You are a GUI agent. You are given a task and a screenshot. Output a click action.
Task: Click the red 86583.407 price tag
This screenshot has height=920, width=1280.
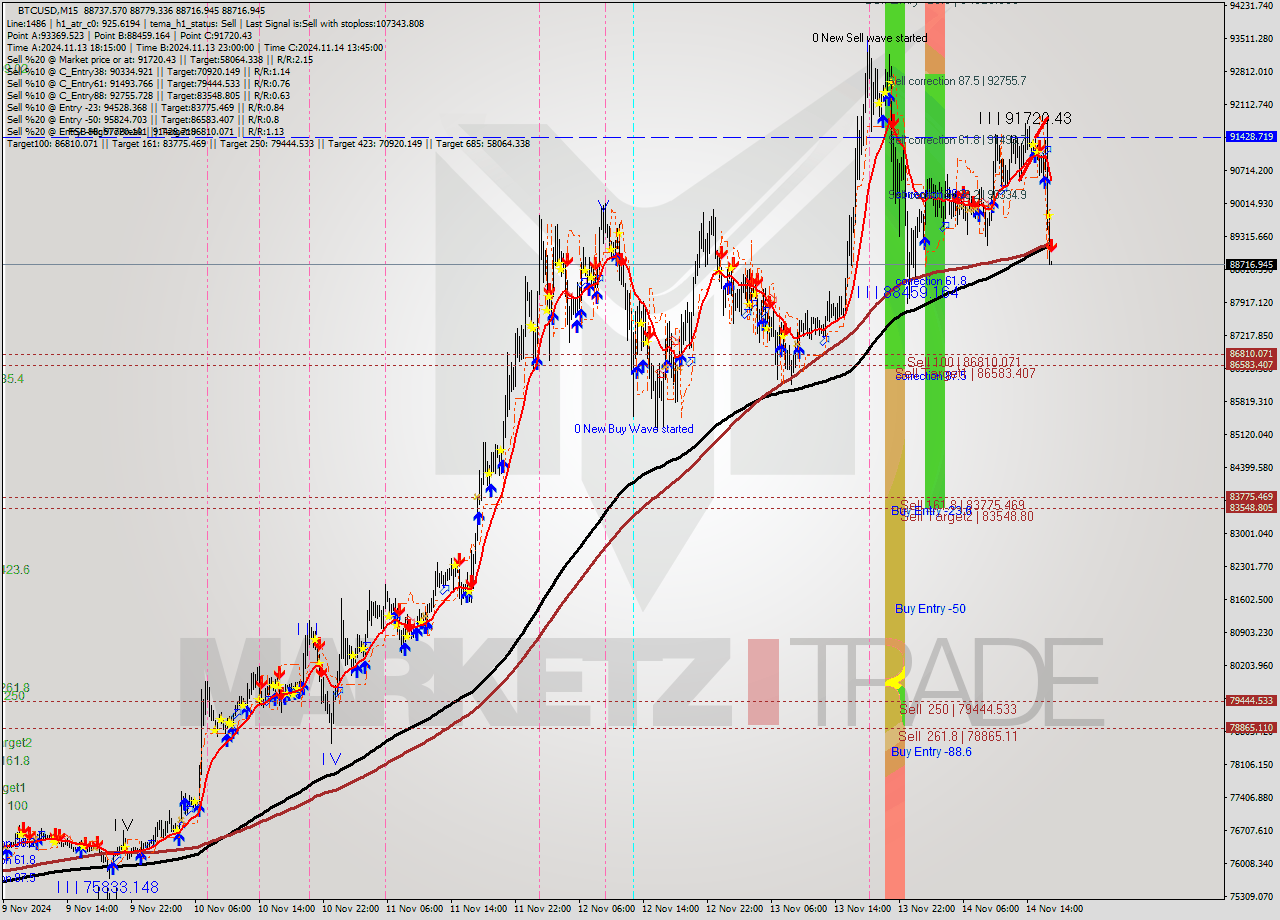tap(1251, 365)
